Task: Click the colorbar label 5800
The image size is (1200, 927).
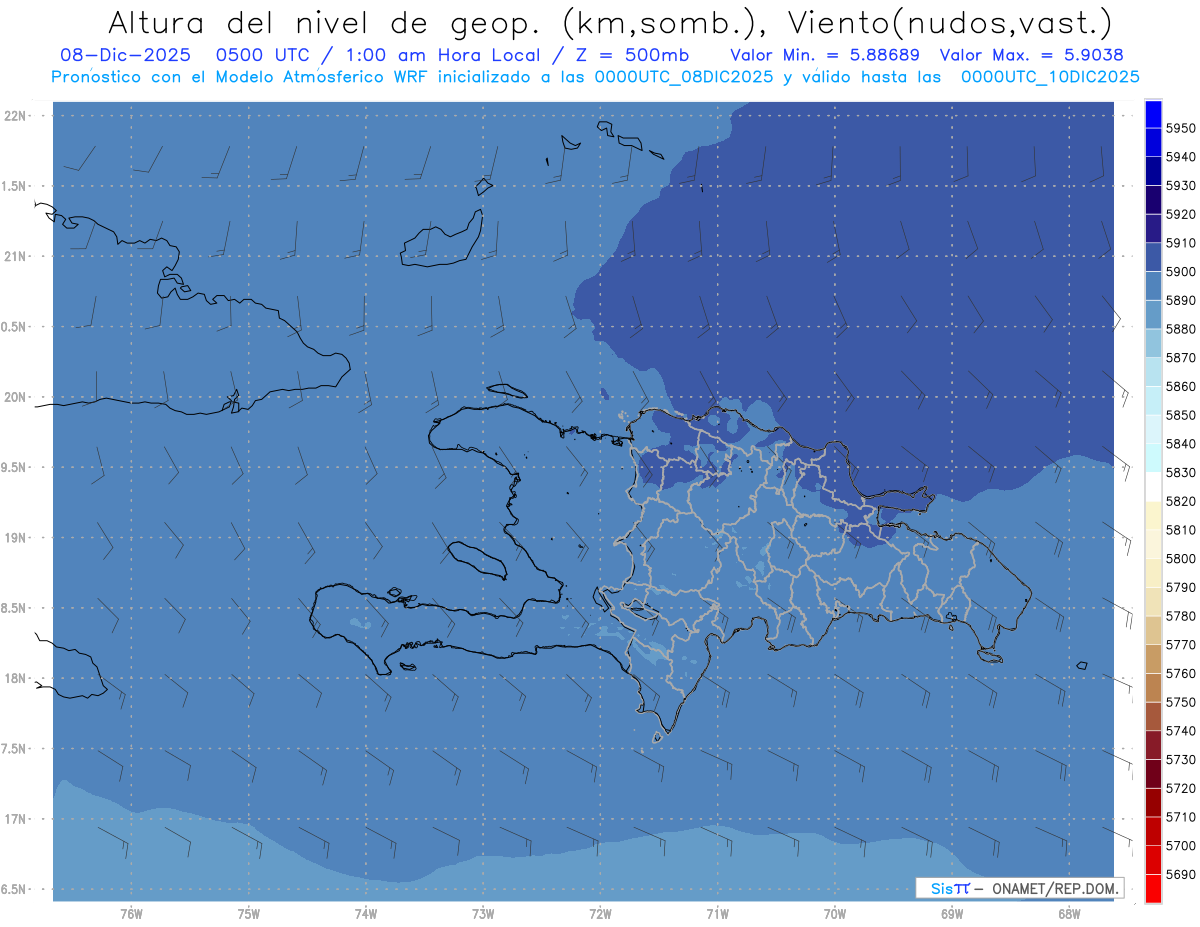Action: [x=1180, y=559]
